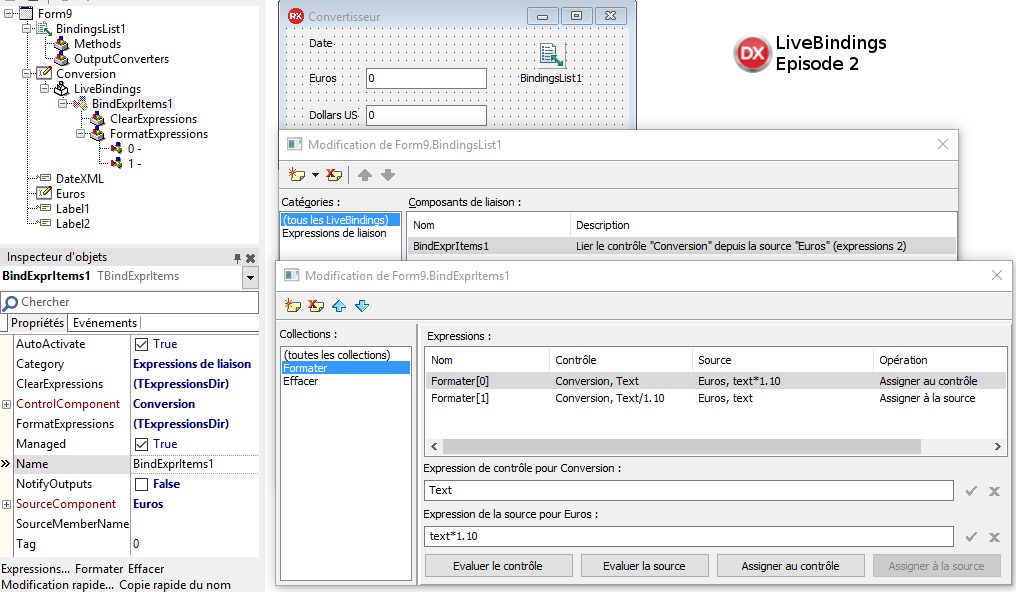This screenshot has height=592, width=1016.
Task: Click the Assigner au contrôle button
Action: [x=789, y=566]
